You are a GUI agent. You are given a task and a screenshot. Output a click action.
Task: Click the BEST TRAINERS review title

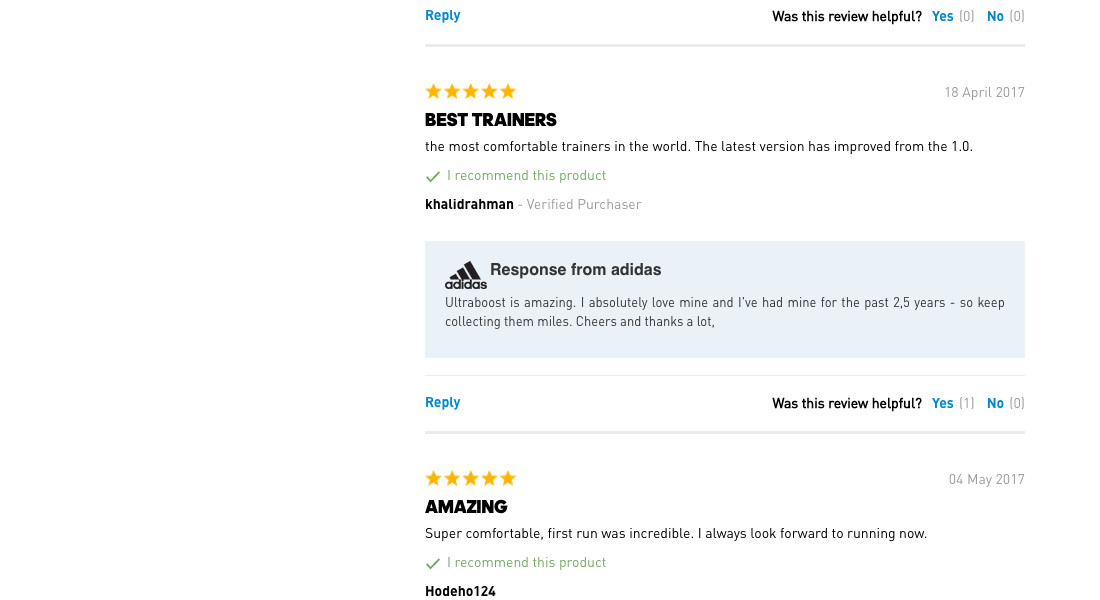pyautogui.click(x=490, y=120)
